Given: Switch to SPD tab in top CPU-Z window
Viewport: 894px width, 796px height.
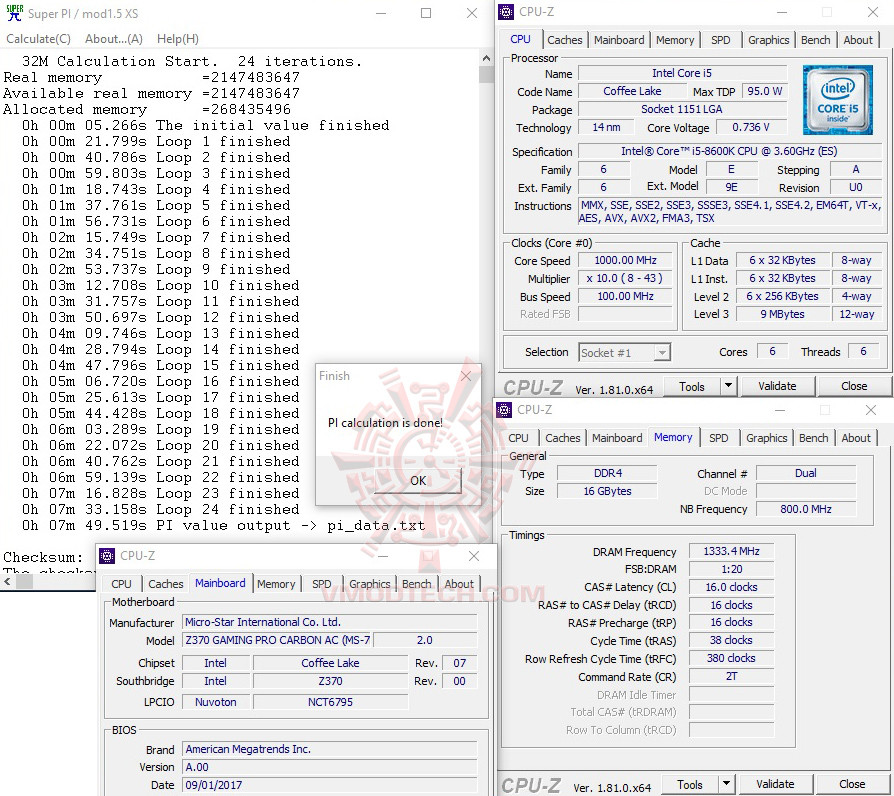Looking at the screenshot, I should (x=720, y=40).
